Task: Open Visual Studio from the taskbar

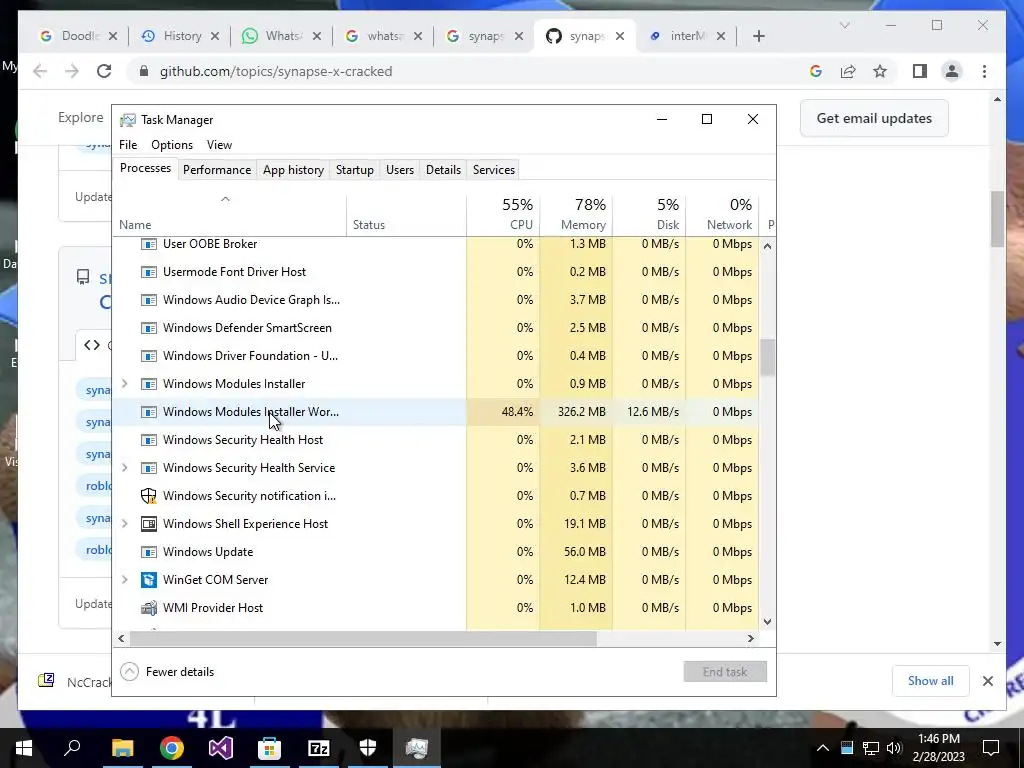Action: [x=221, y=748]
